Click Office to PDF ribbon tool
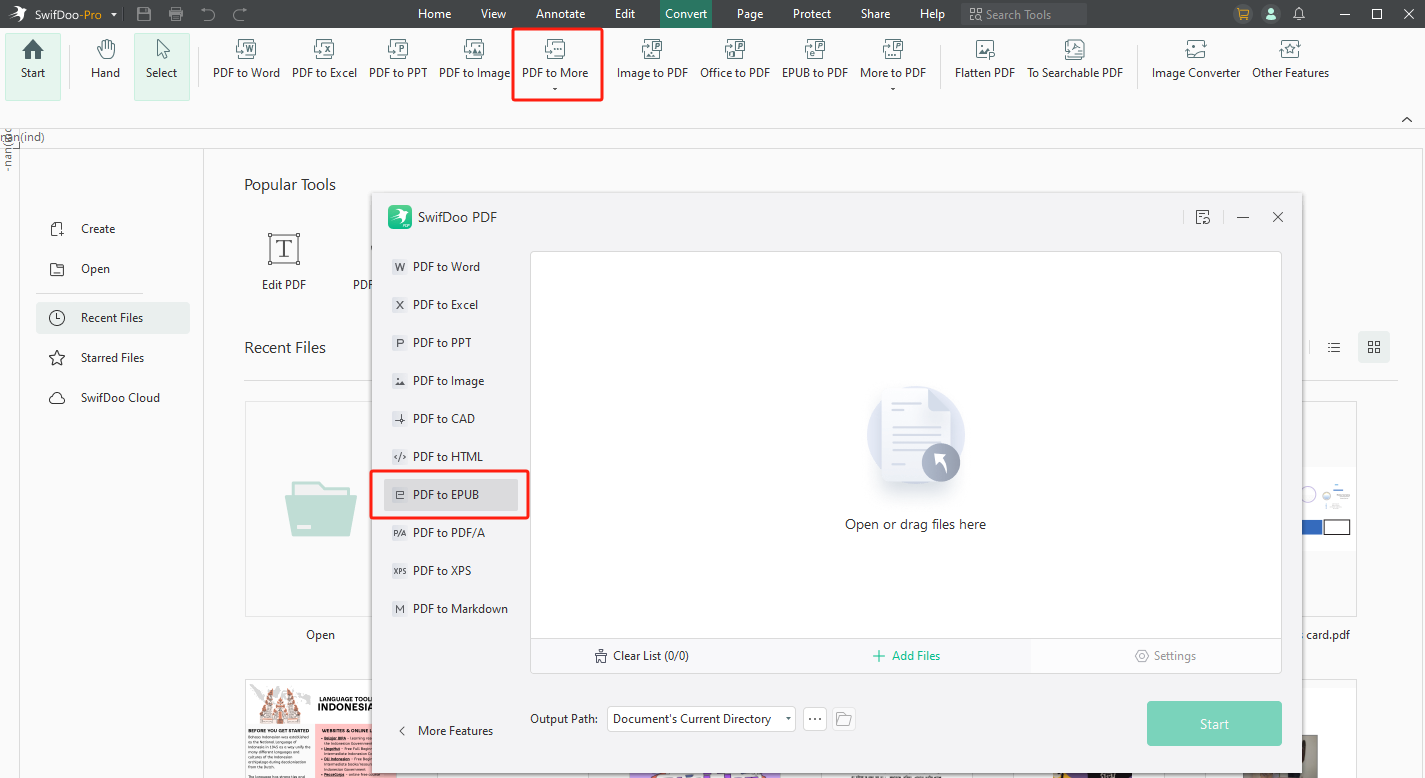1425x778 pixels. pyautogui.click(x=735, y=60)
